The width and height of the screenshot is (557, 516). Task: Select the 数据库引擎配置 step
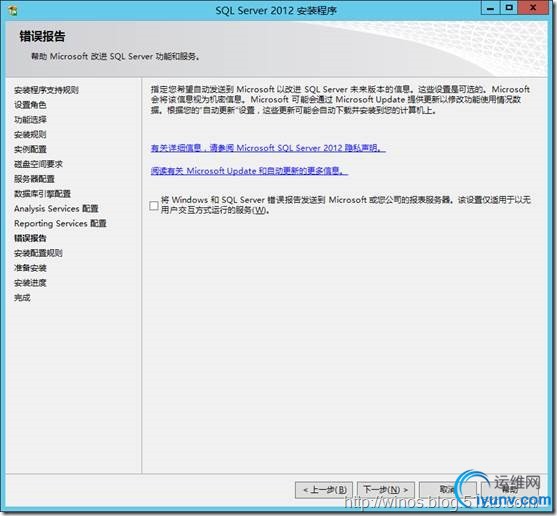coord(42,194)
